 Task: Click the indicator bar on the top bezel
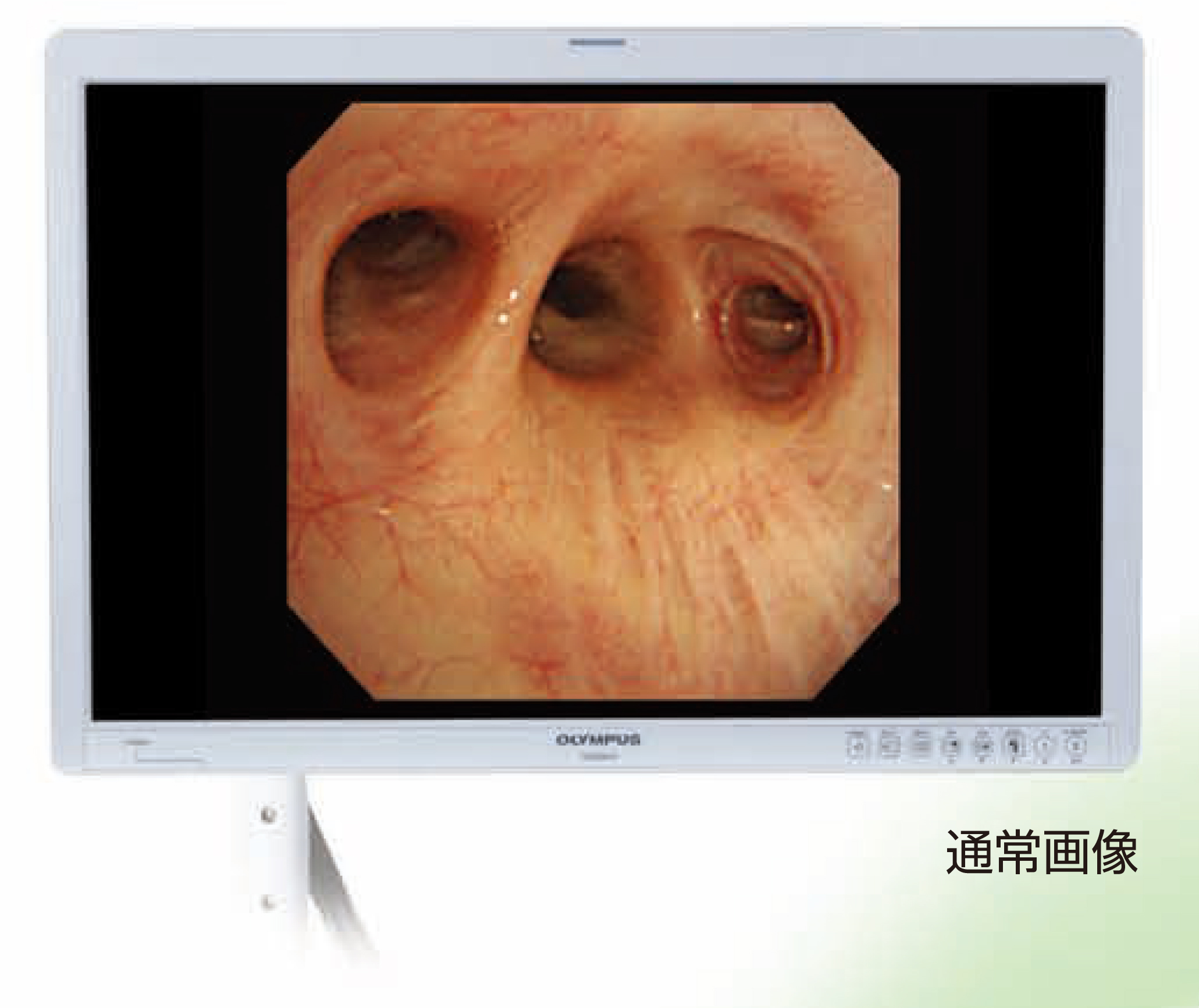597,42
